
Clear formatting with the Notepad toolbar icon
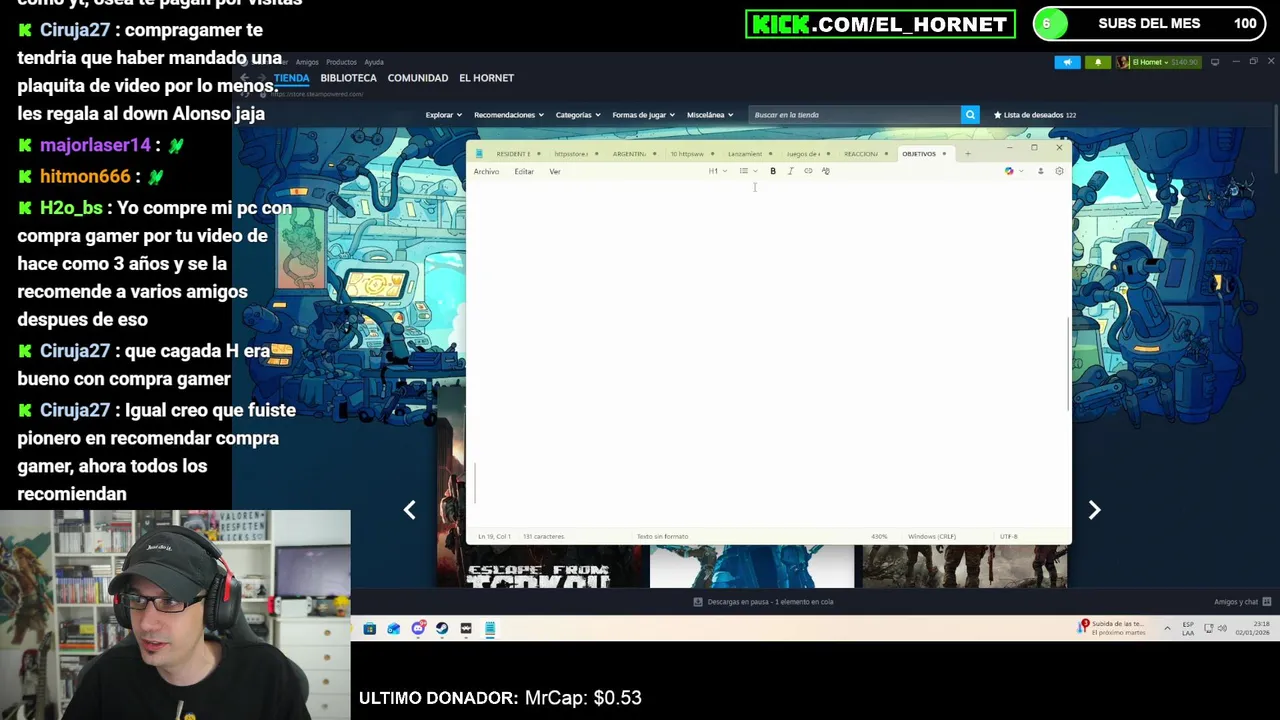(x=825, y=171)
